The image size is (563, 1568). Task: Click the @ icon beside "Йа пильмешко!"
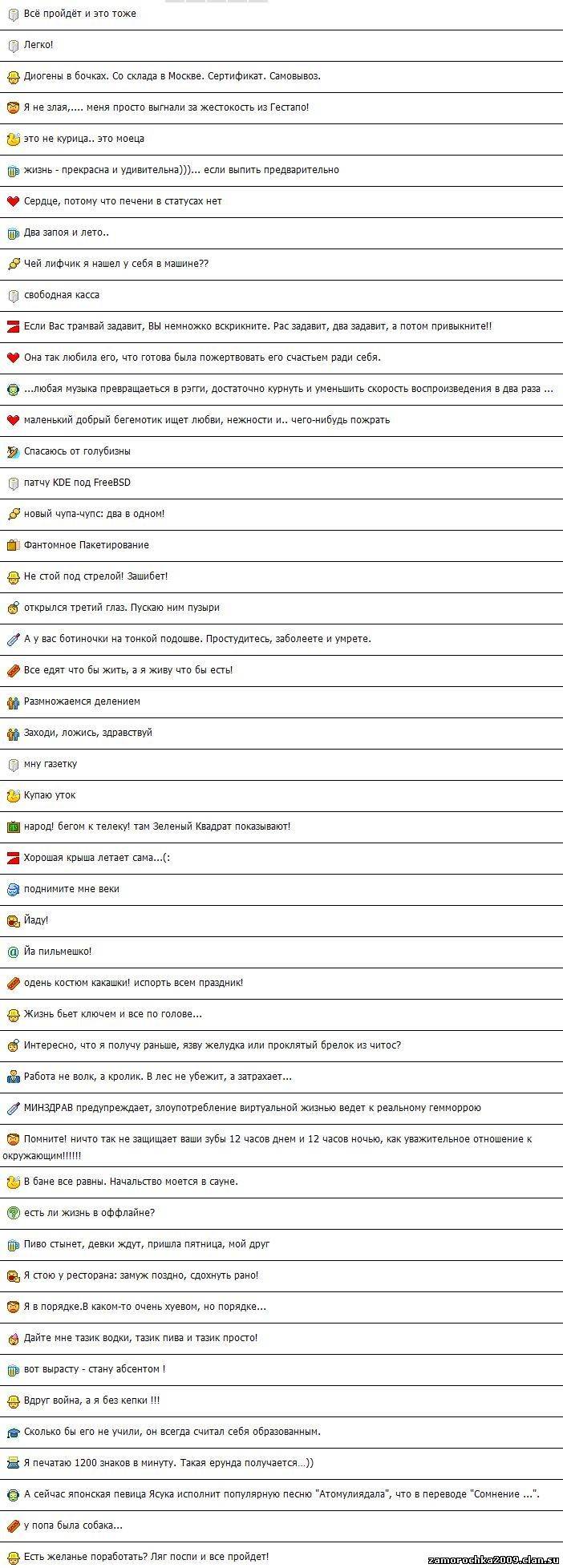tap(13, 952)
